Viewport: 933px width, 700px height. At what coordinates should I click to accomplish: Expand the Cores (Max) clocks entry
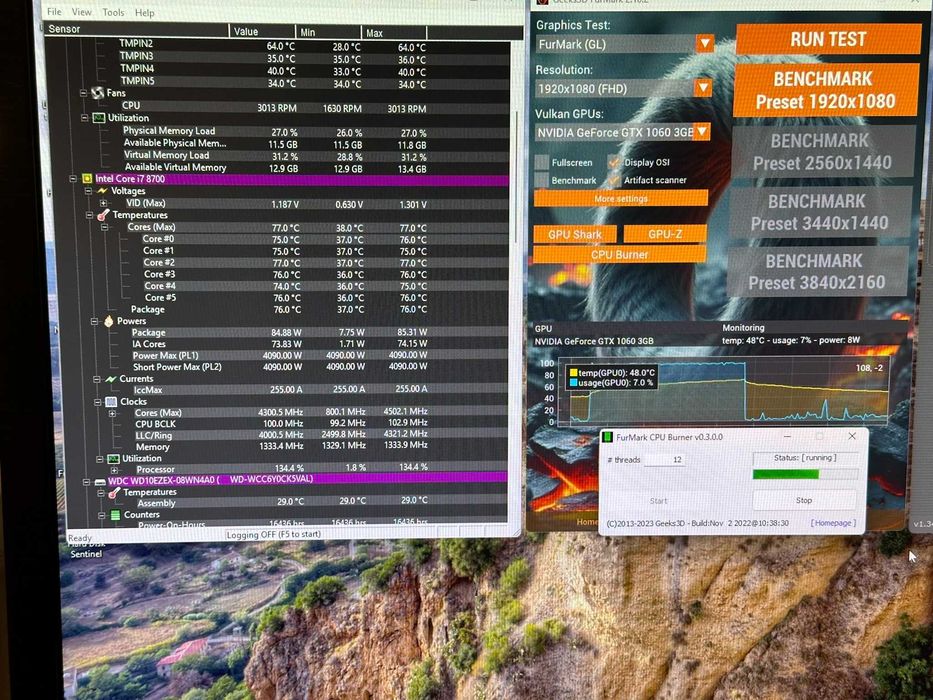[112, 413]
